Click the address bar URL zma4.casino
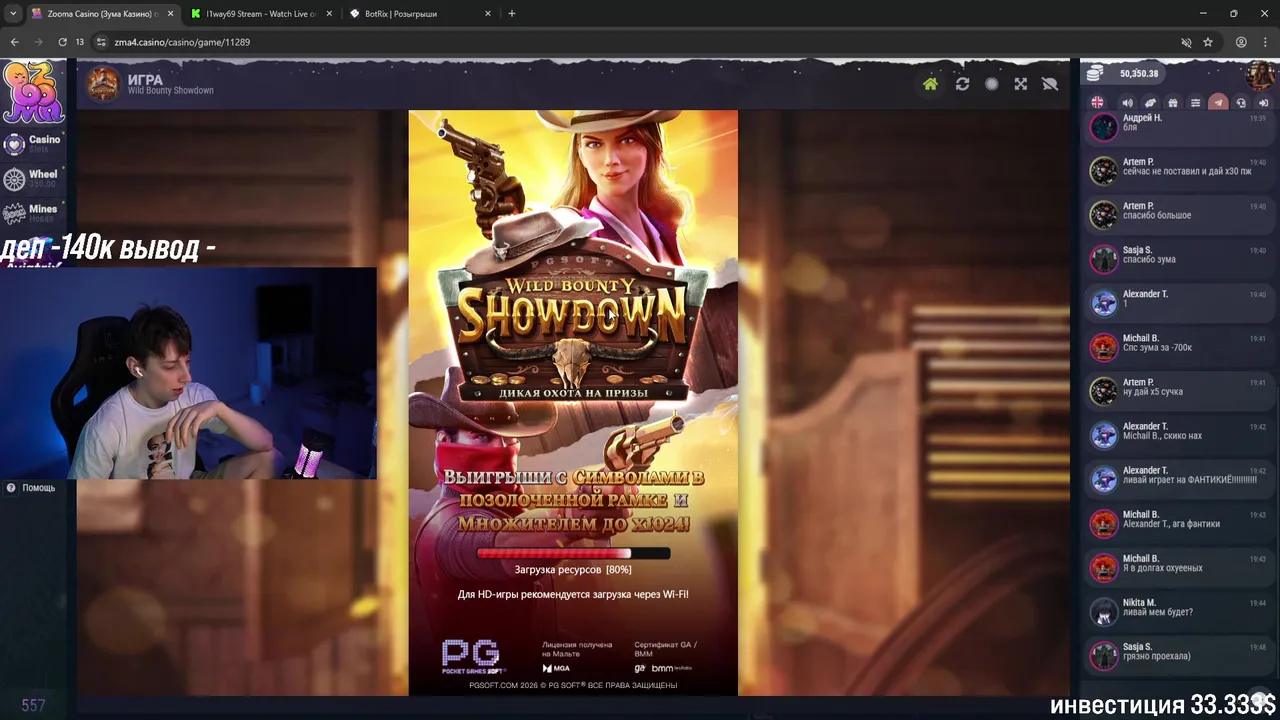1280x720 pixels. (x=182, y=42)
